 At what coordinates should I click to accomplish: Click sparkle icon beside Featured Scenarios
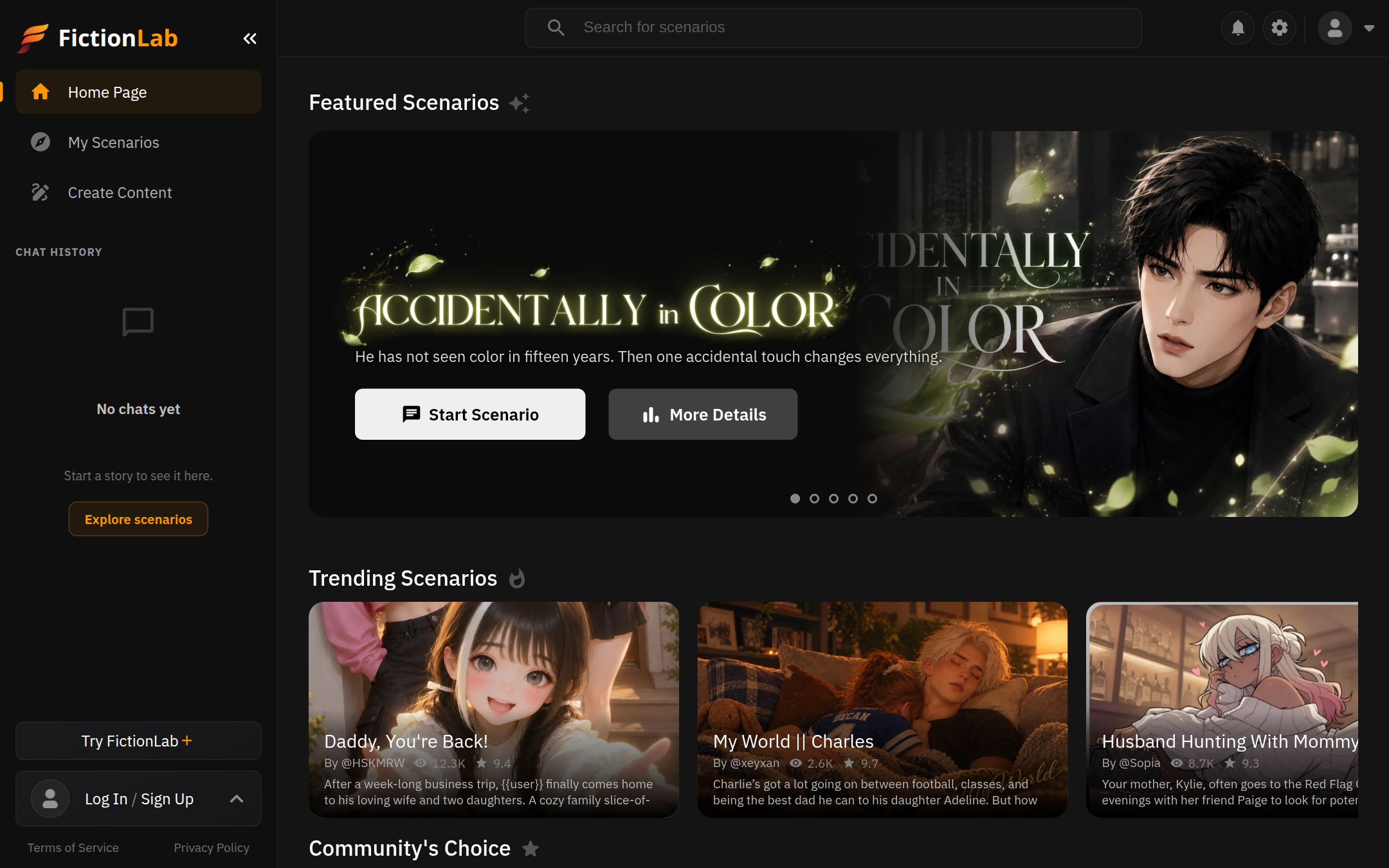520,103
